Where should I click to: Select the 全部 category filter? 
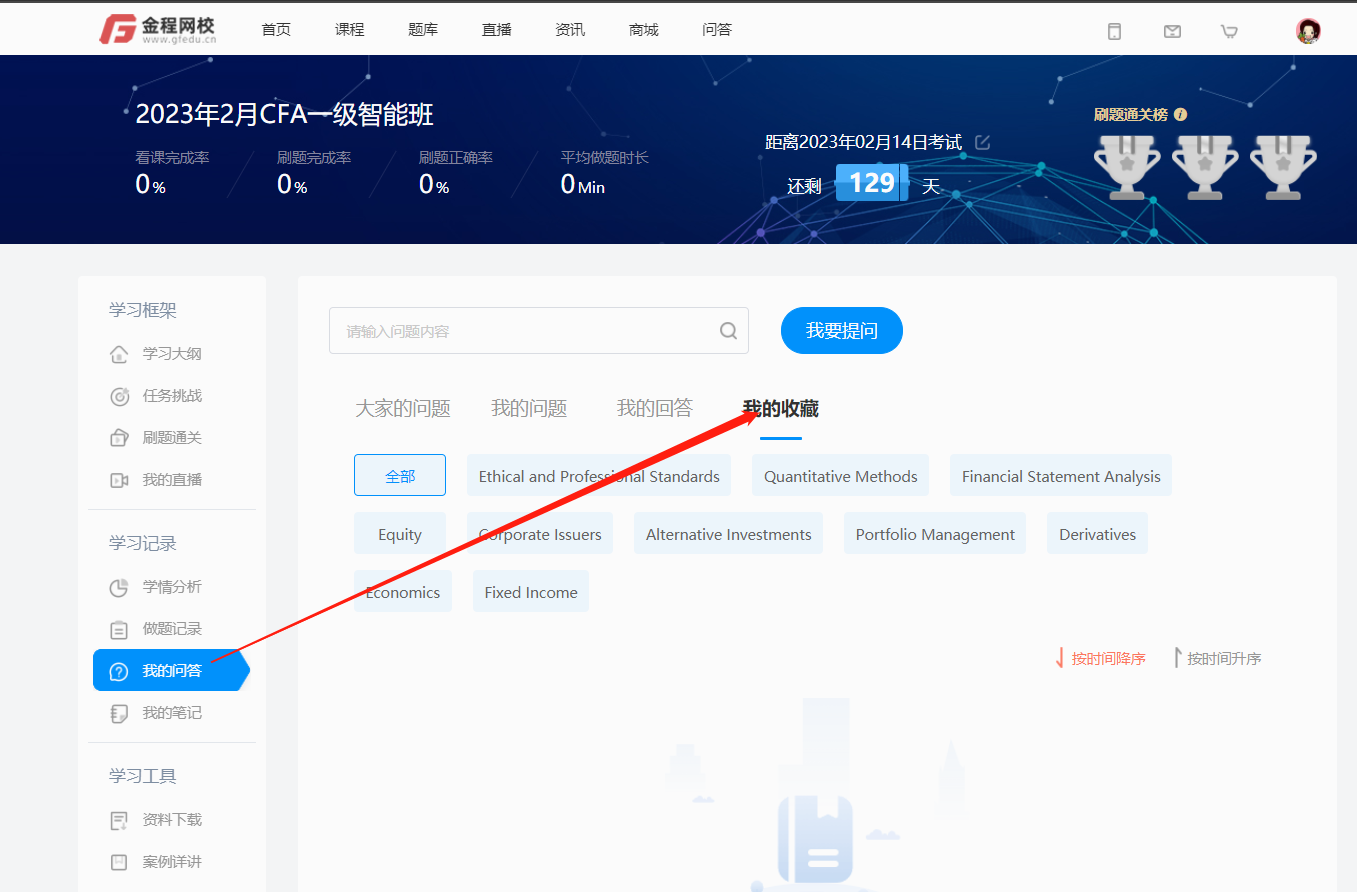point(400,476)
